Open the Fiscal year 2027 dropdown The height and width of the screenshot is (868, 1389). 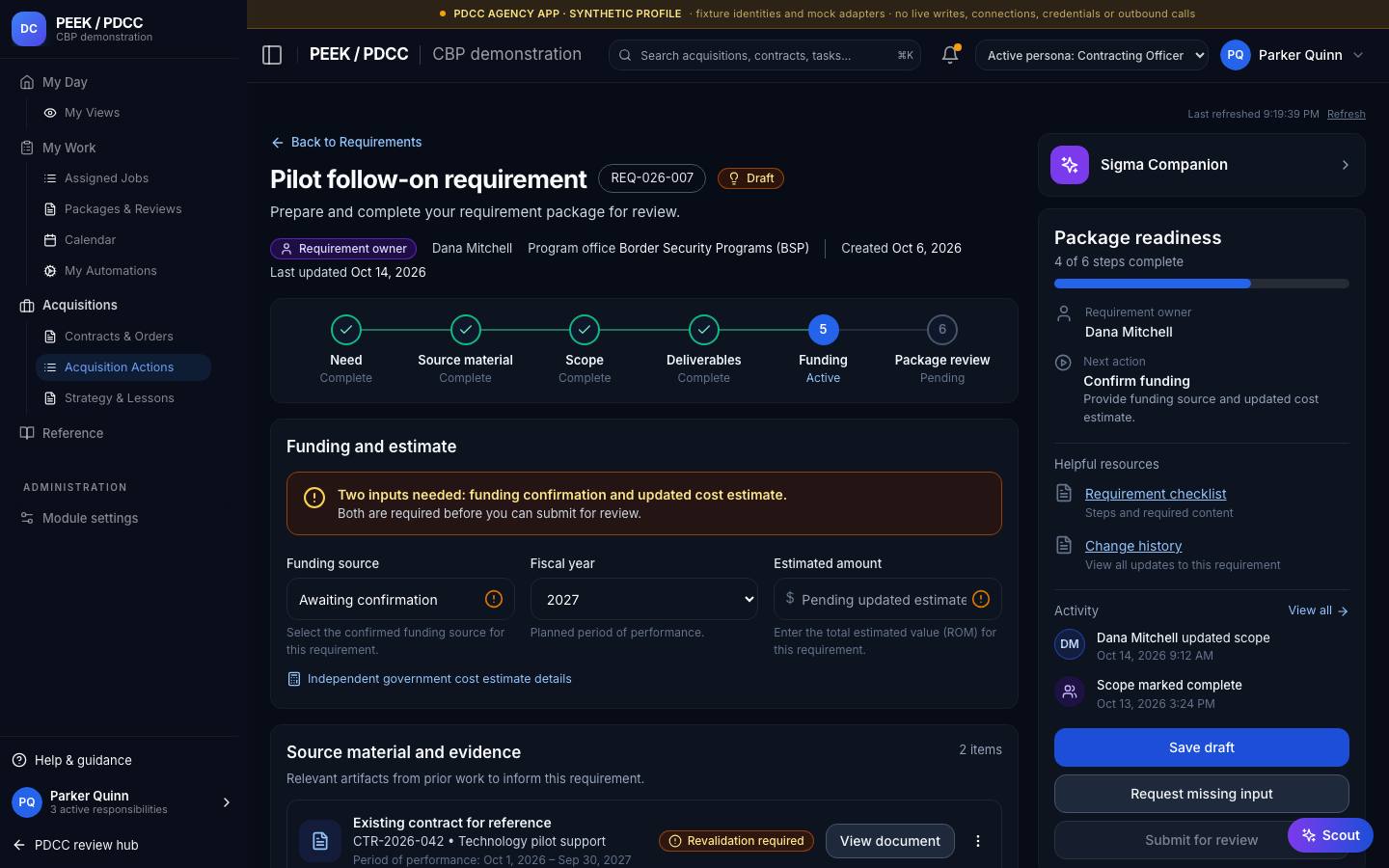[x=644, y=599]
